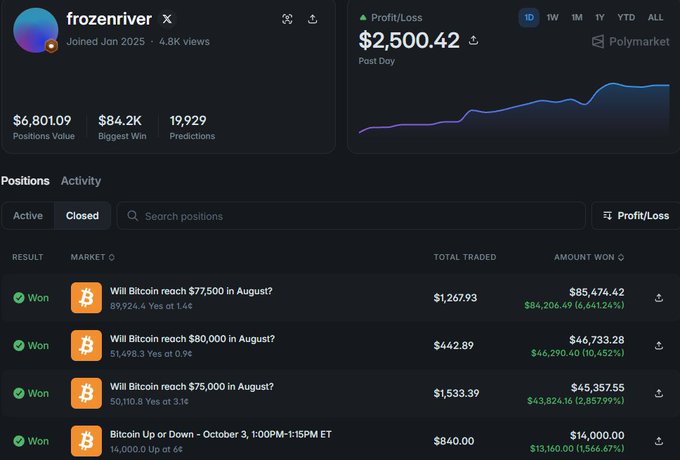Click the Won checkmark on $77,500 row
The height and width of the screenshot is (460, 680).
pos(19,298)
